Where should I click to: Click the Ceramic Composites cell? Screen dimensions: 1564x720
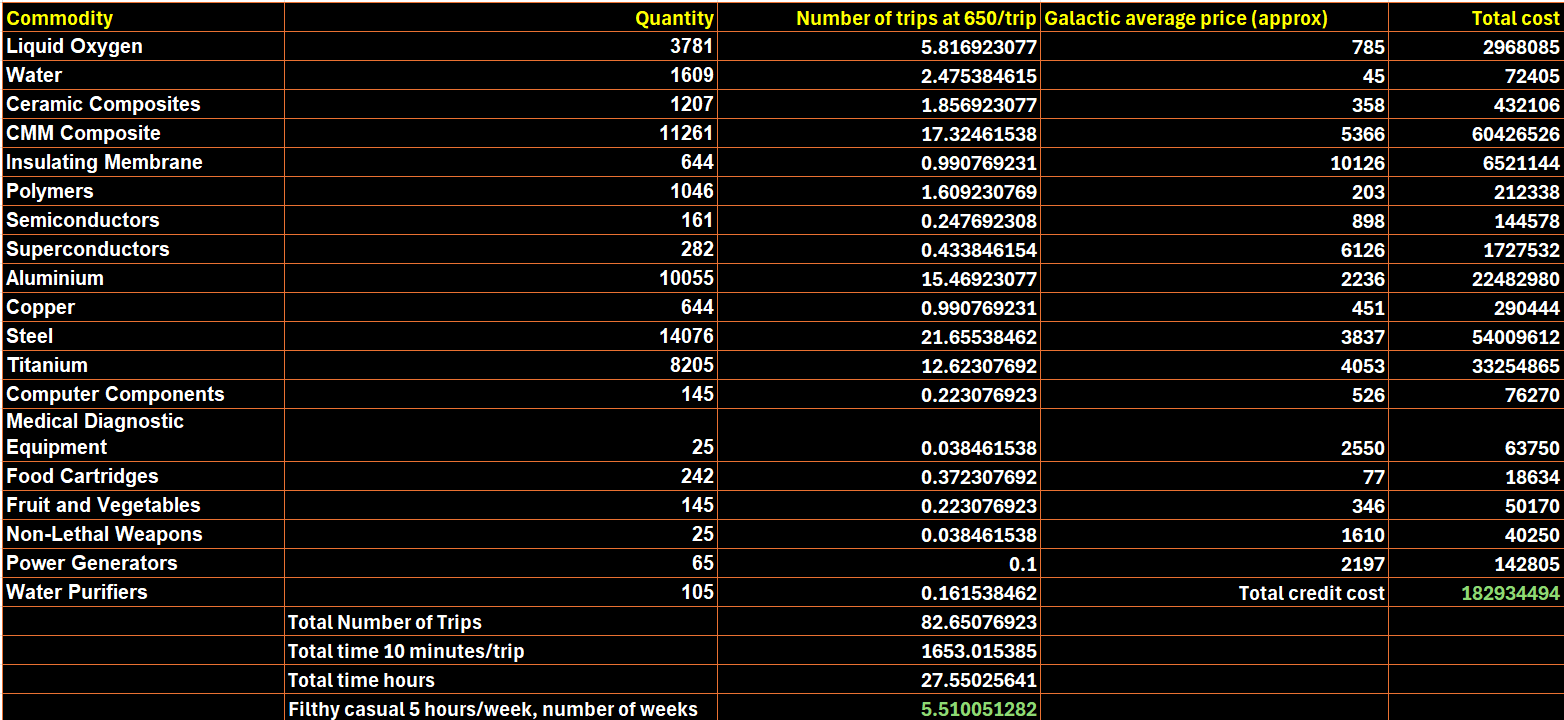pyautogui.click(x=143, y=104)
